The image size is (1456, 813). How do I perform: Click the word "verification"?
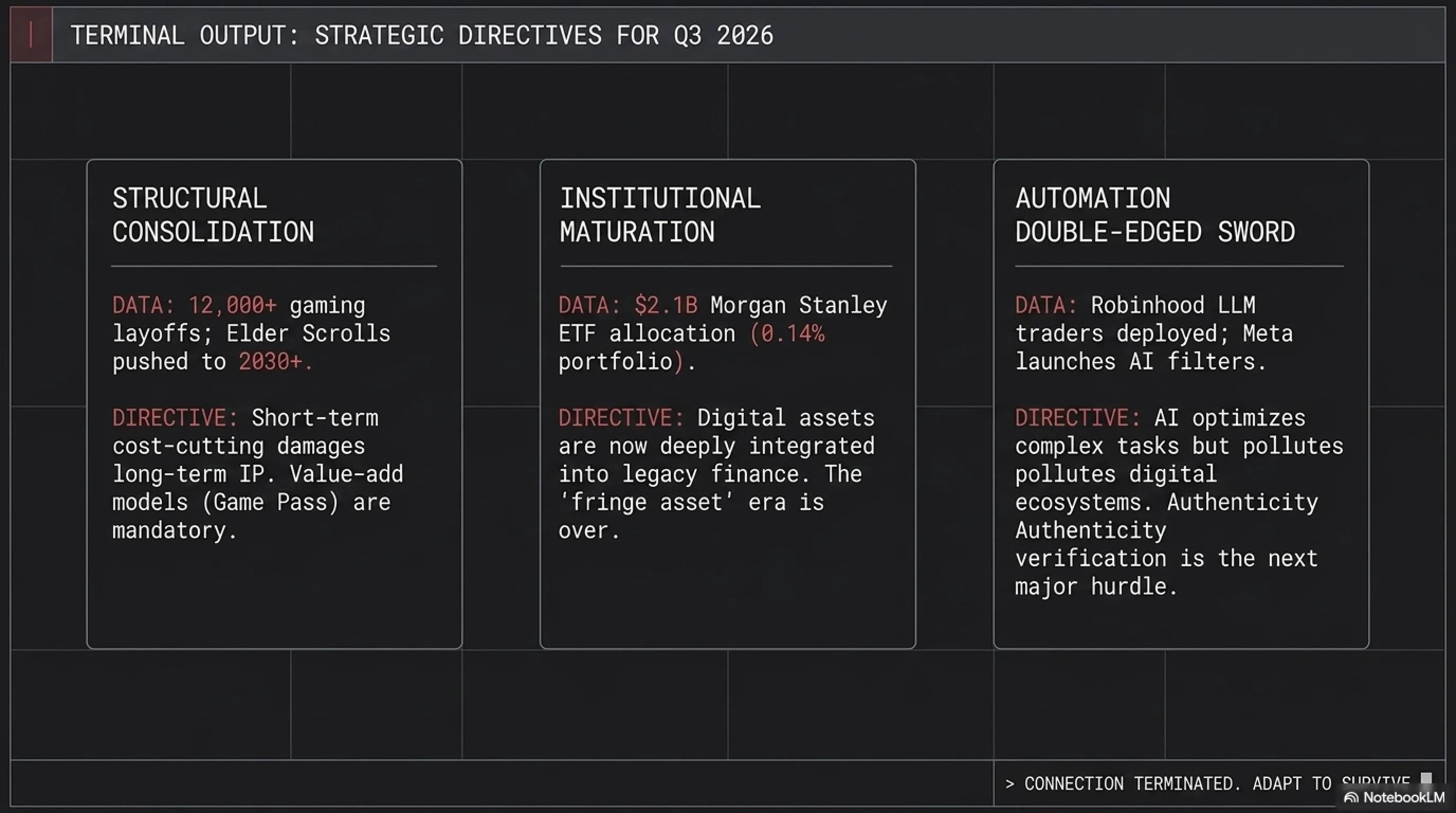pyautogui.click(x=1091, y=558)
